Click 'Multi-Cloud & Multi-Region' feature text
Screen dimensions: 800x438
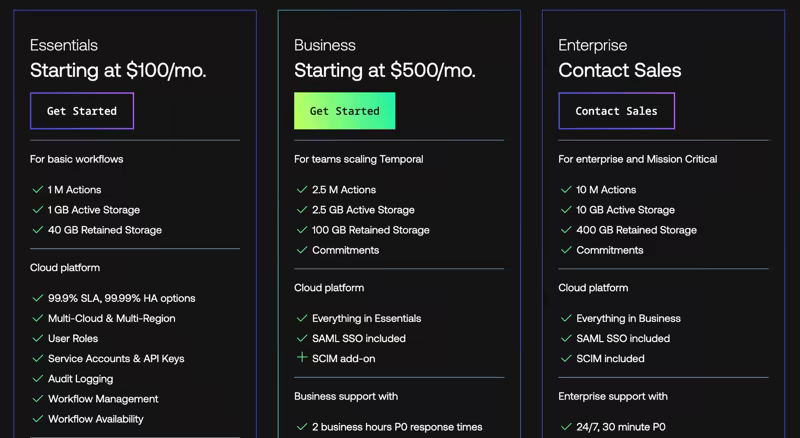coord(112,319)
